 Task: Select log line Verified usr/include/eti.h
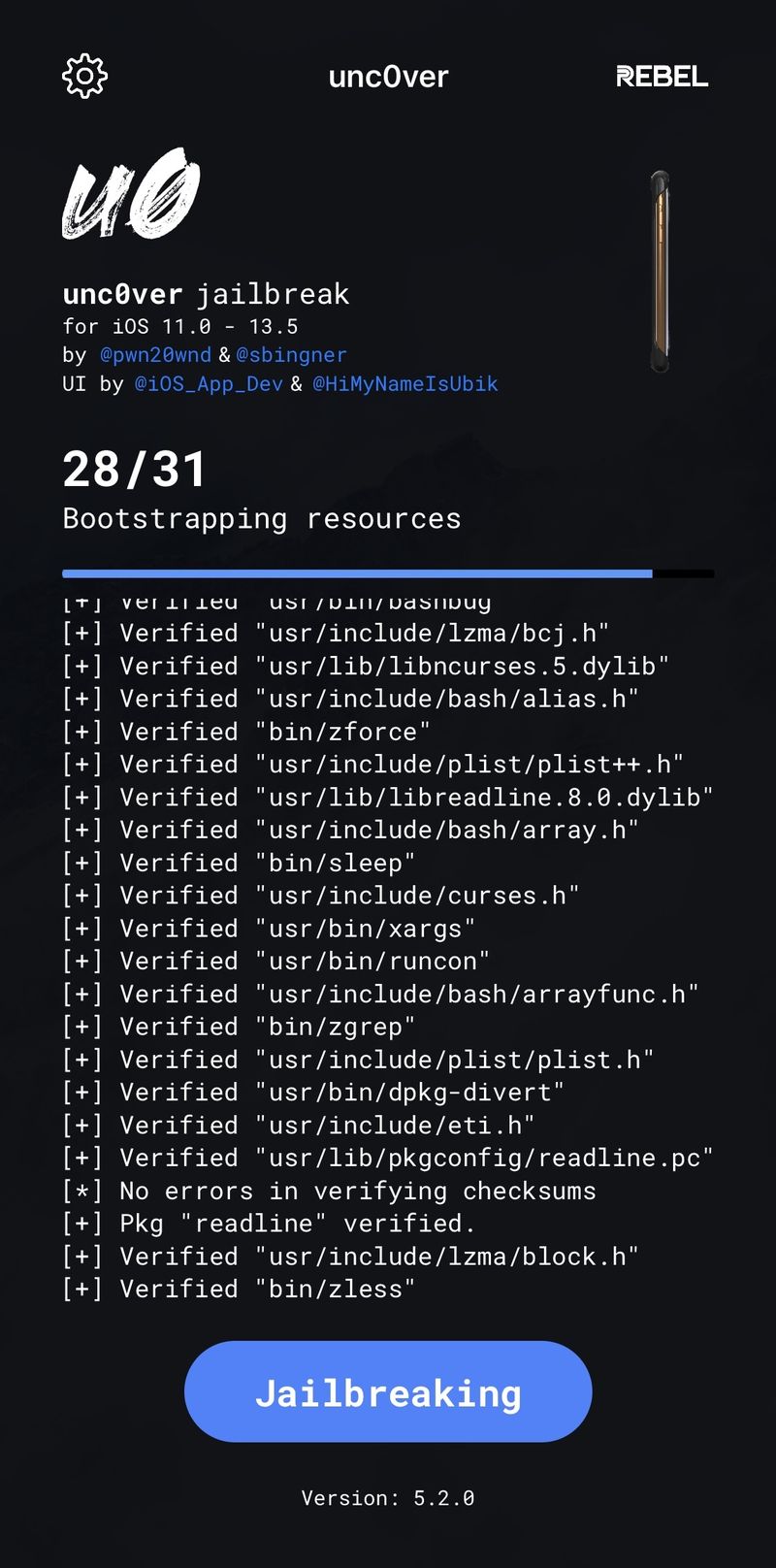[299, 1126]
